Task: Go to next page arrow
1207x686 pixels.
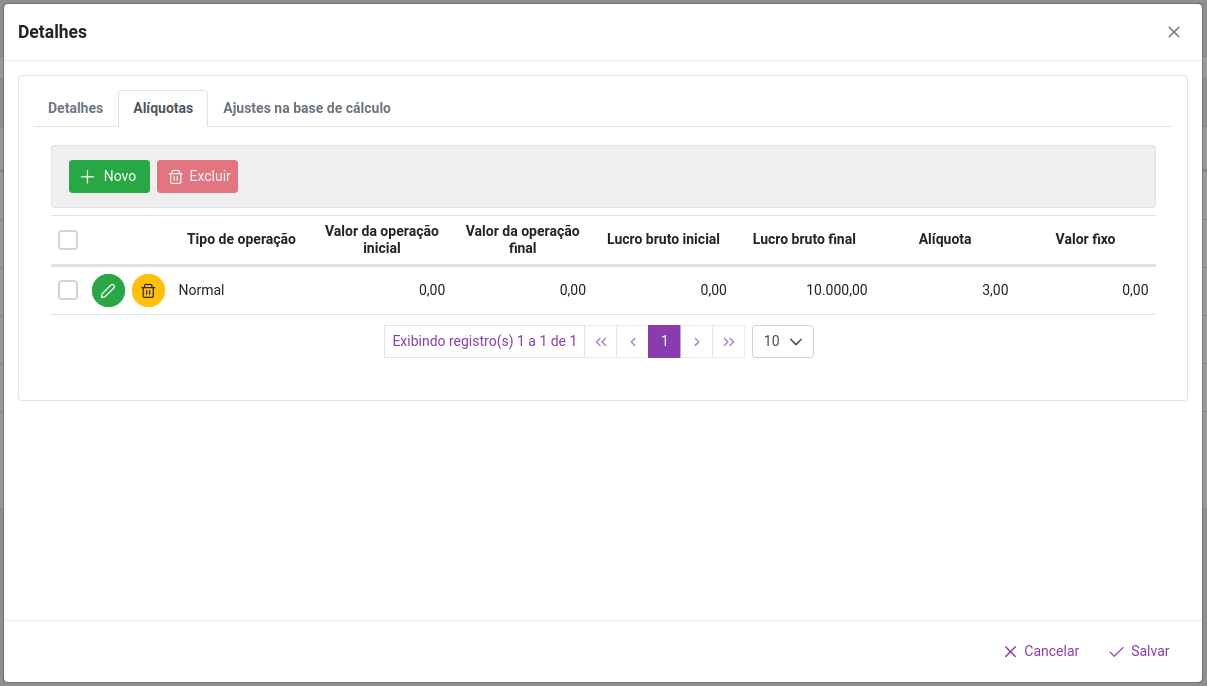Action: click(696, 342)
